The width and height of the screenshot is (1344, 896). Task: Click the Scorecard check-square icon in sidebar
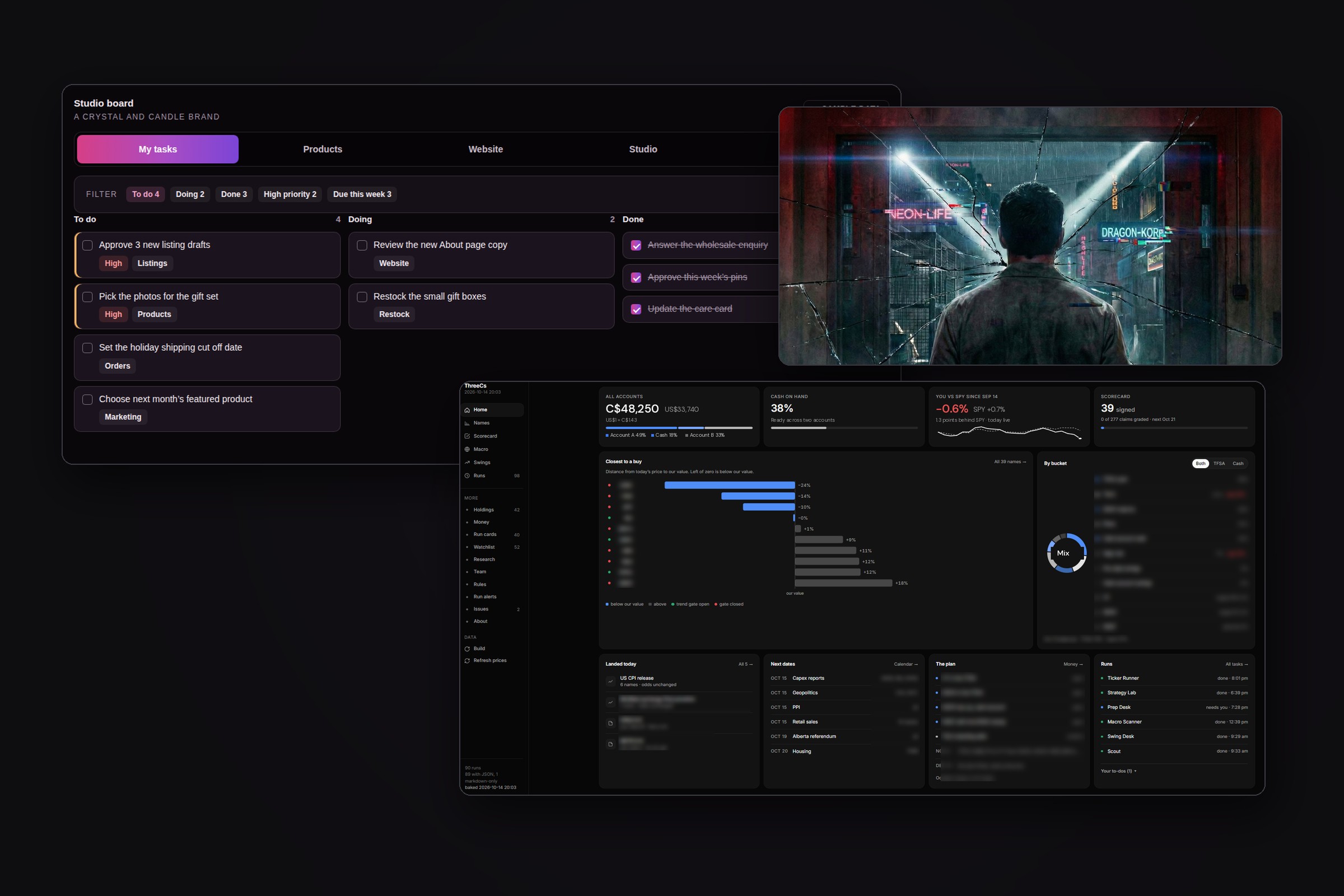tap(467, 436)
